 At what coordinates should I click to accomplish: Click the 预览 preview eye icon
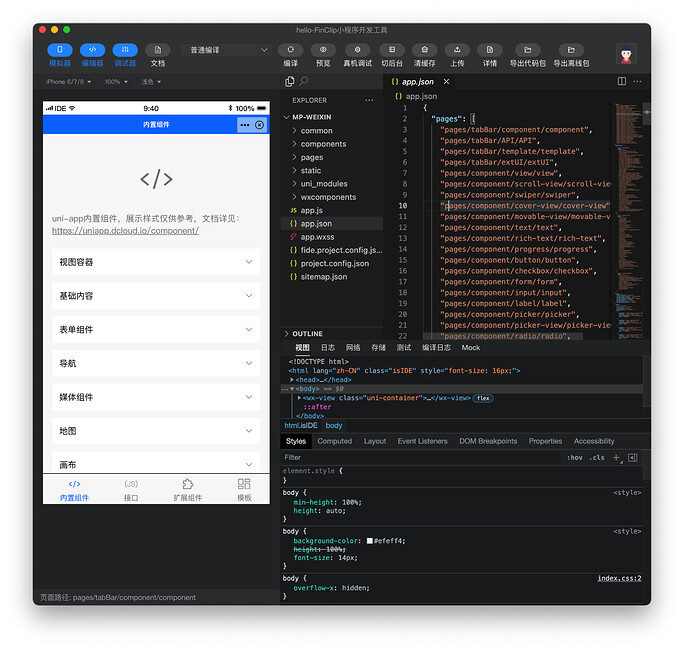click(x=323, y=50)
